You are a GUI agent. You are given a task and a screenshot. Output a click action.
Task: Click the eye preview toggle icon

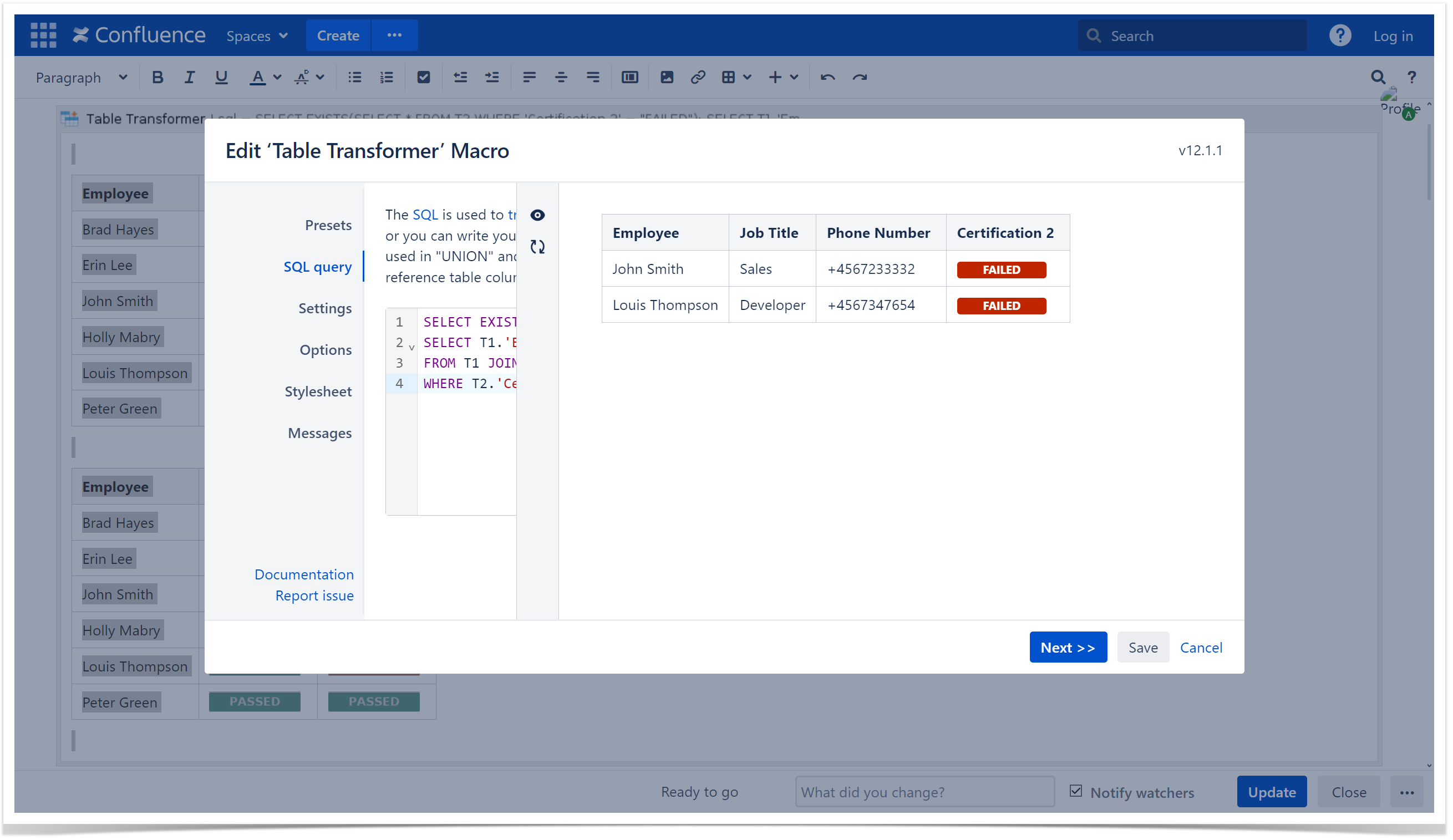tap(537, 215)
